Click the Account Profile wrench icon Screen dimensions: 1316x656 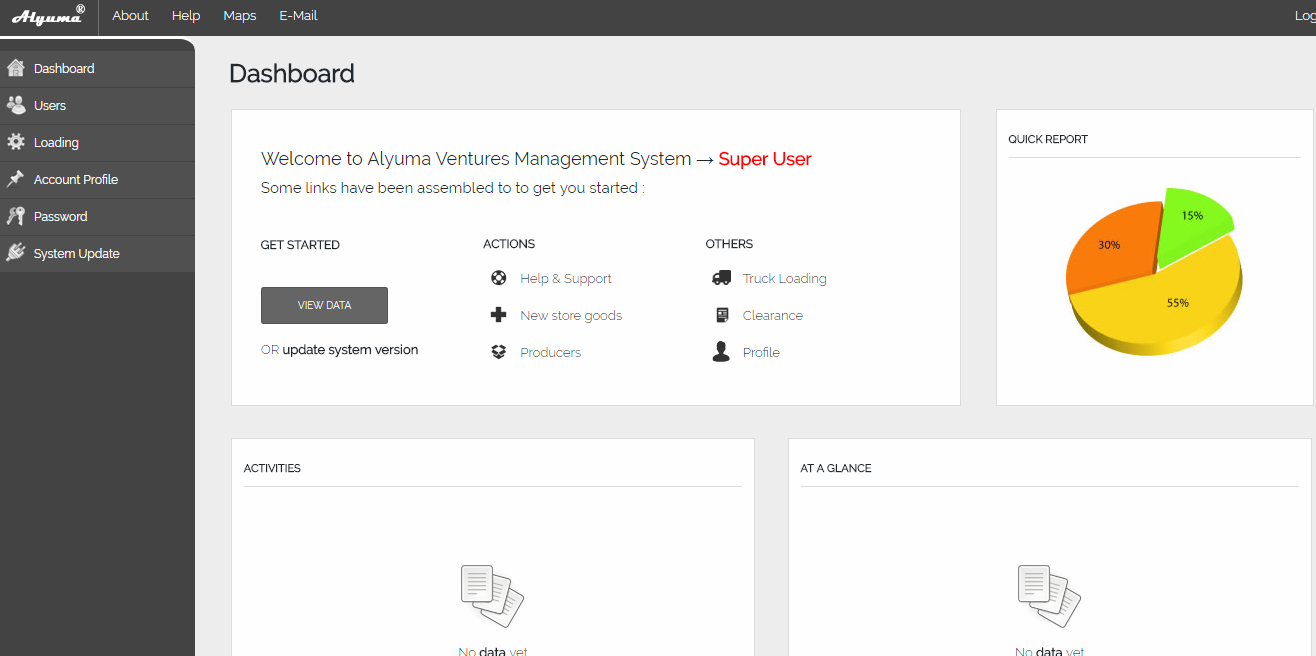(15, 179)
